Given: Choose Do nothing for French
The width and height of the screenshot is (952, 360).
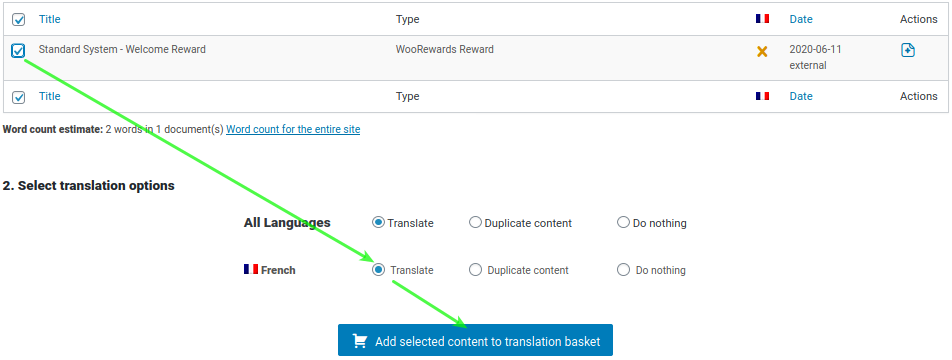Looking at the screenshot, I should 623,270.
